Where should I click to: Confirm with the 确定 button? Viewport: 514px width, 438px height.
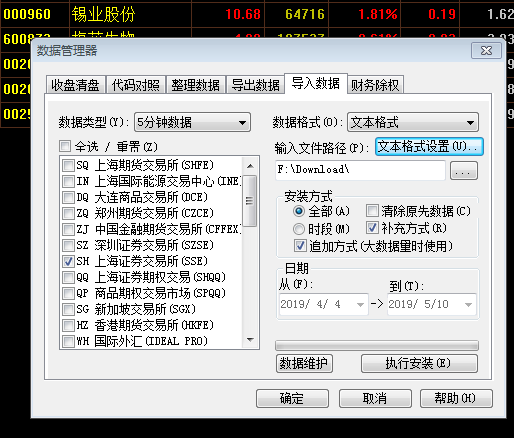[x=292, y=399]
